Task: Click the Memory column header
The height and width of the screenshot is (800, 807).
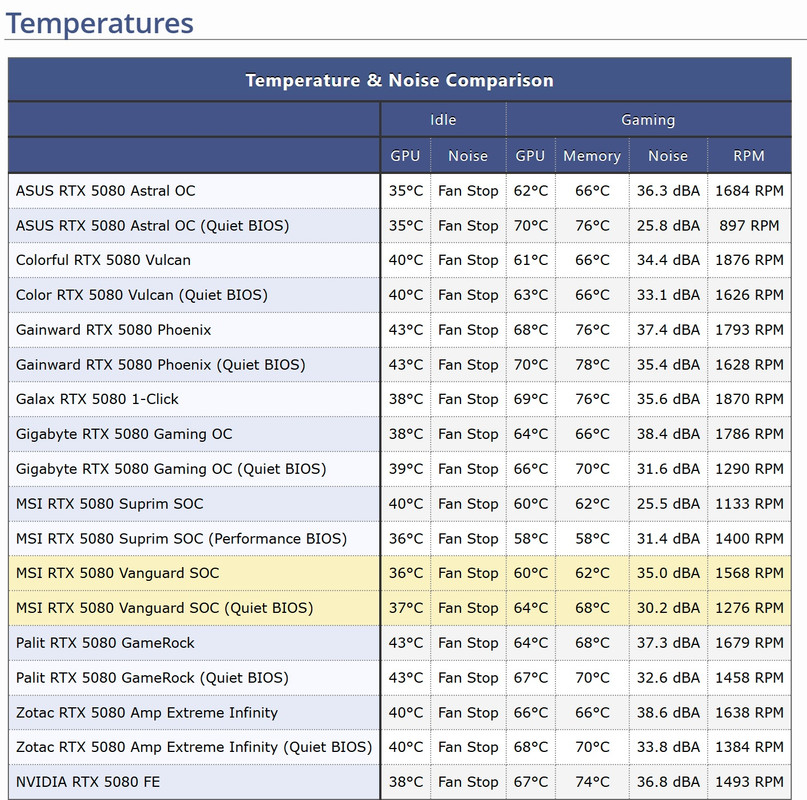Action: pos(592,156)
